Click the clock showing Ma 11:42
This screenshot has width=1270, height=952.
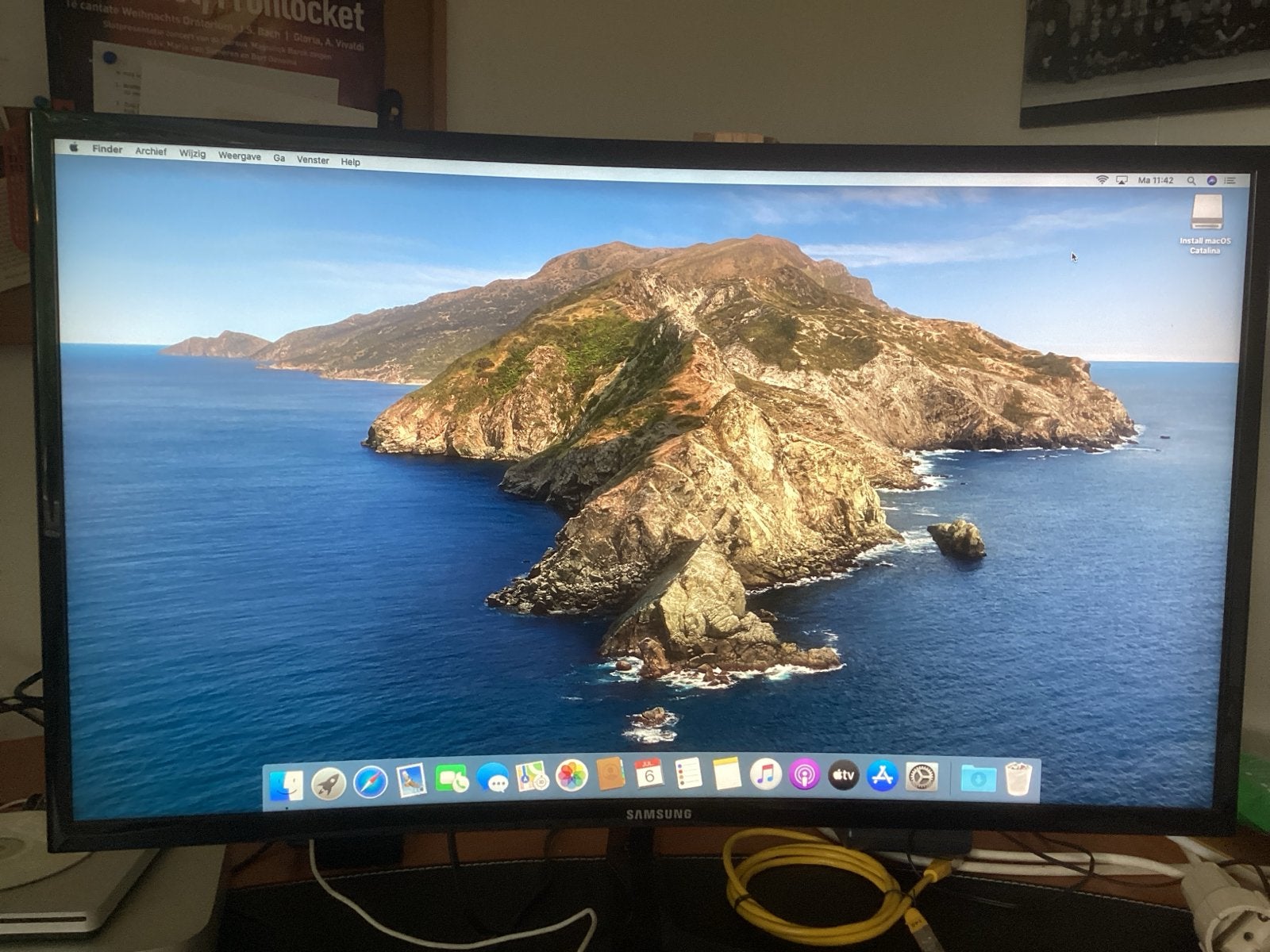click(1156, 180)
